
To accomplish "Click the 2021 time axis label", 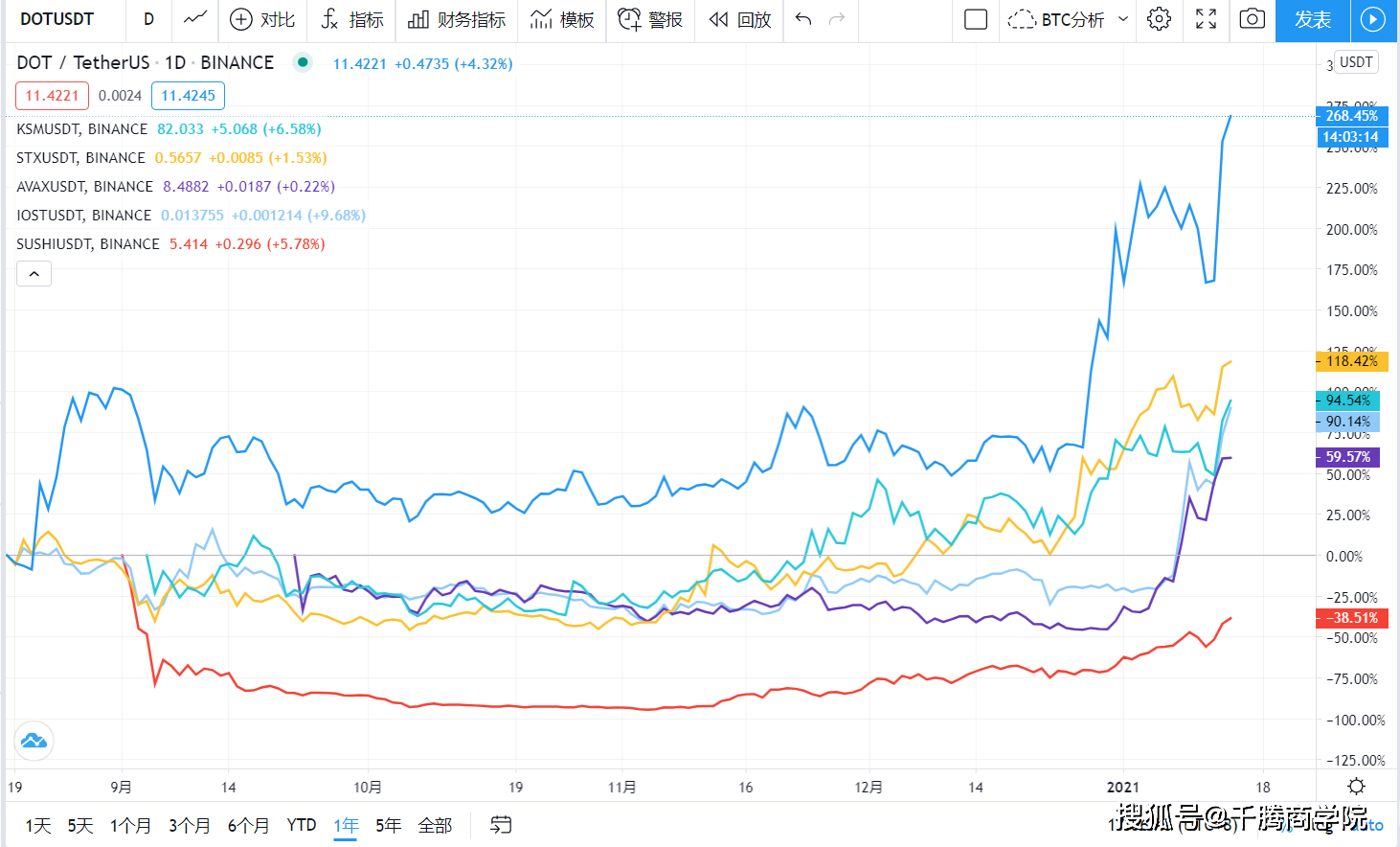I will tap(1123, 787).
